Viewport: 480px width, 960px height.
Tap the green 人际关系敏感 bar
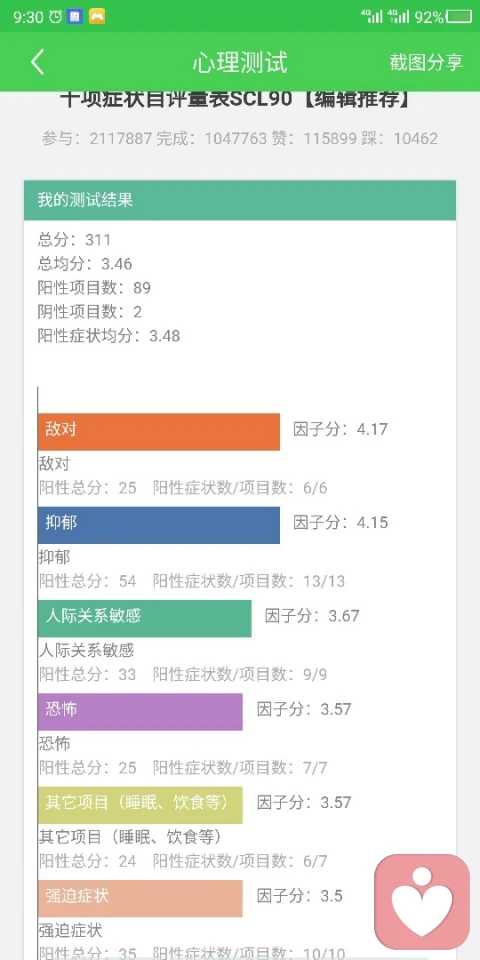[144, 618]
